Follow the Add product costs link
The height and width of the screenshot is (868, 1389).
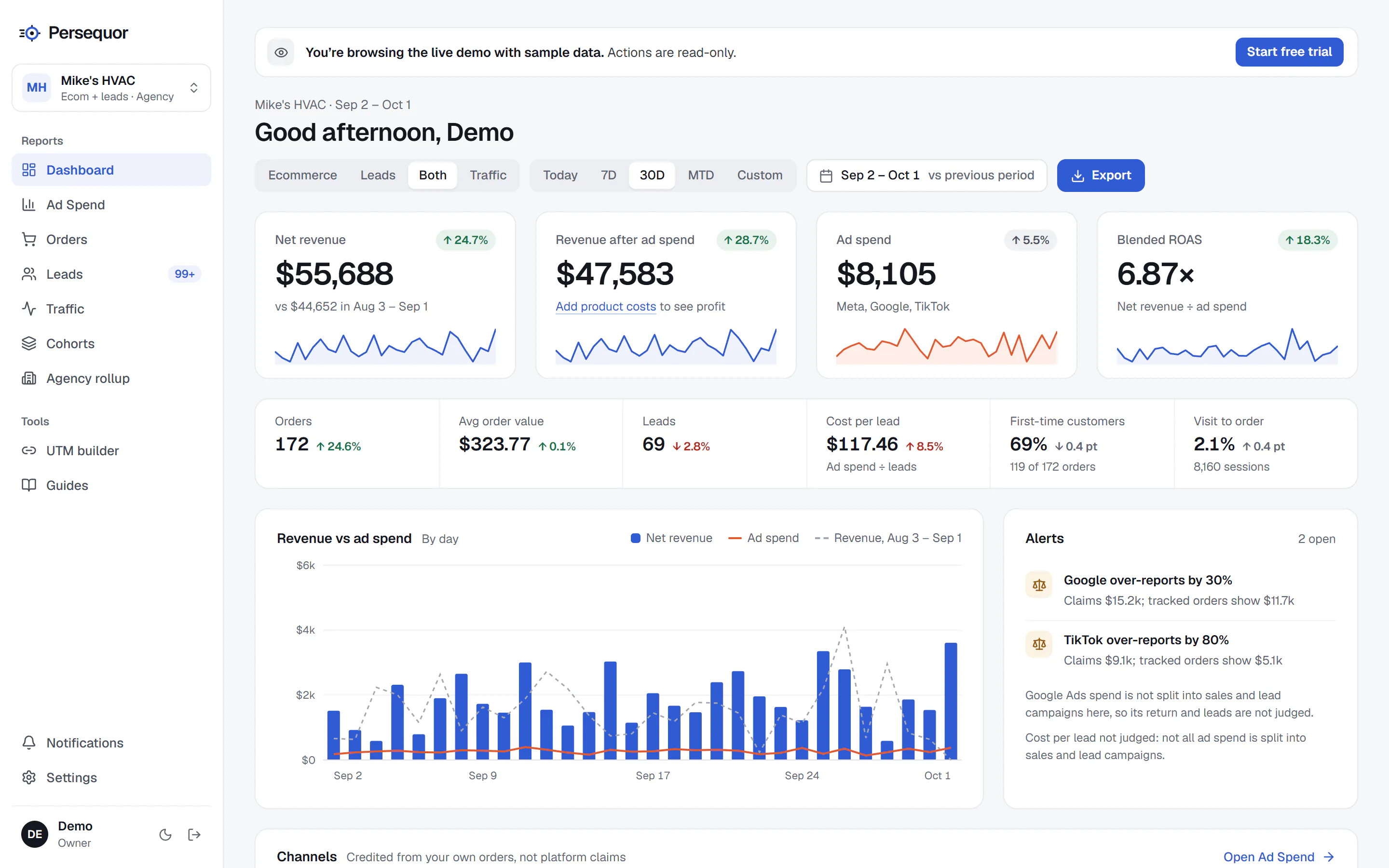606,307
